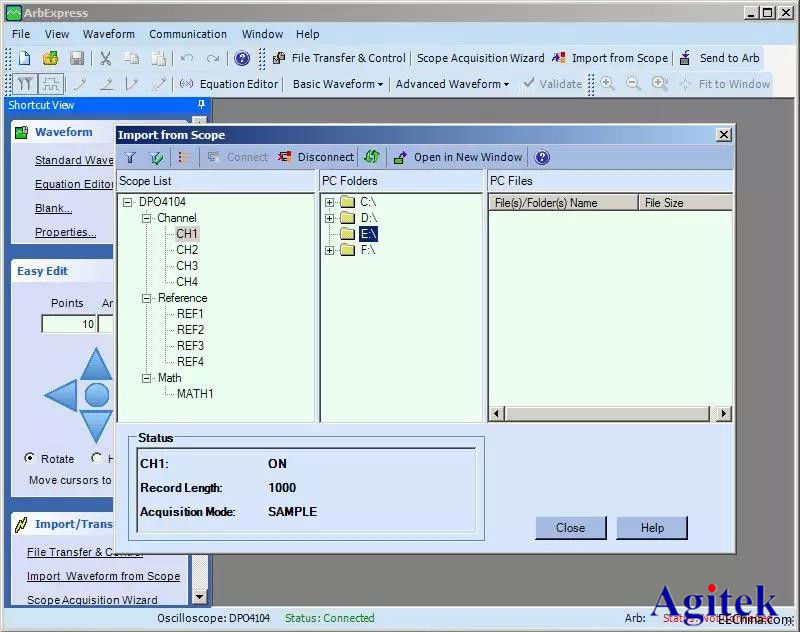Image resolution: width=800 pixels, height=632 pixels.
Task: Collapse the Reference tree node
Action: point(147,298)
